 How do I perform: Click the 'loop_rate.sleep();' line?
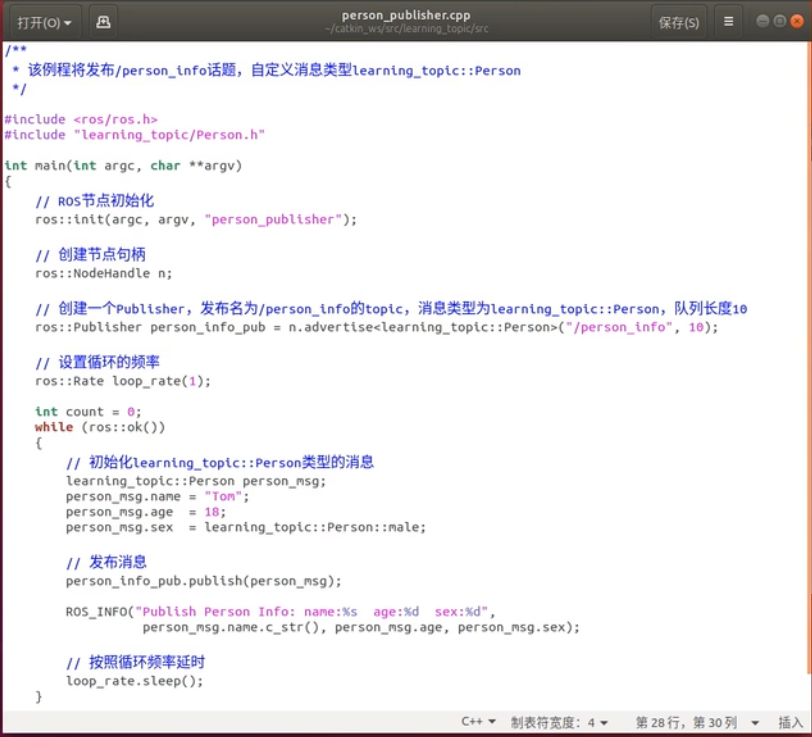pyautogui.click(x=134, y=681)
